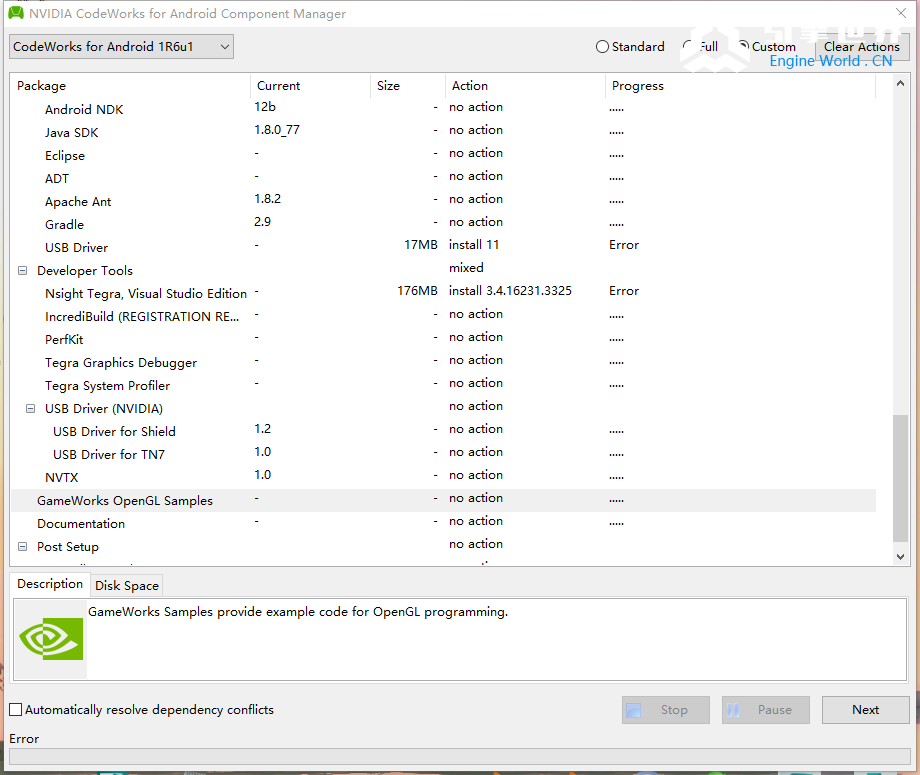
Task: Click the NVIDIA logo in the title bar
Action: tap(16, 13)
